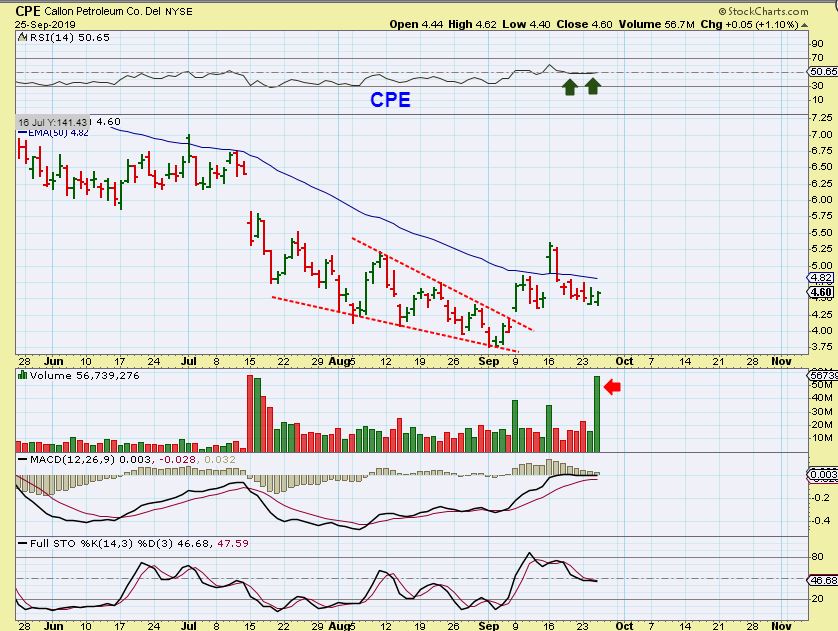The image size is (838, 631).
Task: Click the 10M label on the volume scale
Action: [821, 438]
